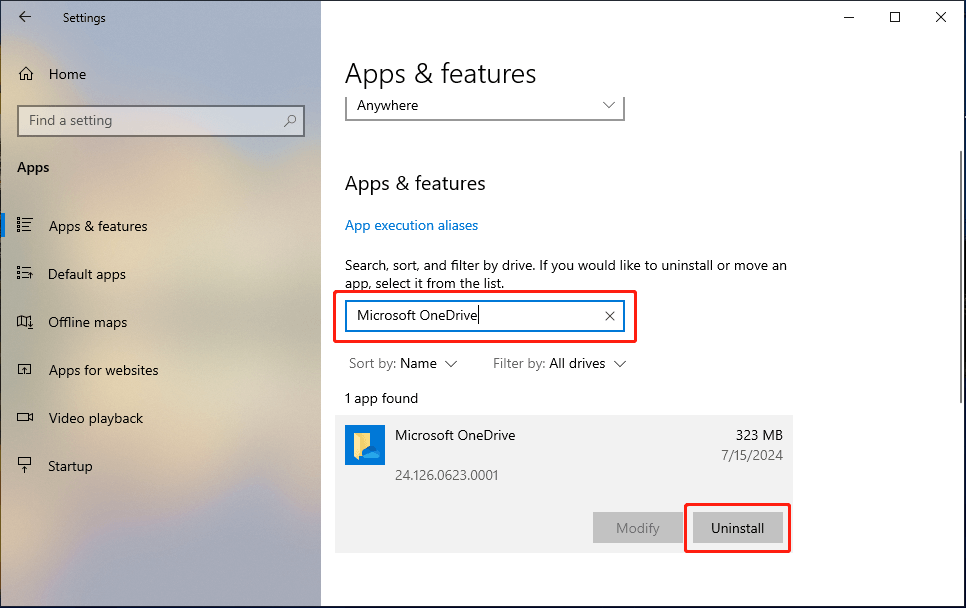
Task: Click the 7/15/2024 install date
Action: [x=752, y=455]
